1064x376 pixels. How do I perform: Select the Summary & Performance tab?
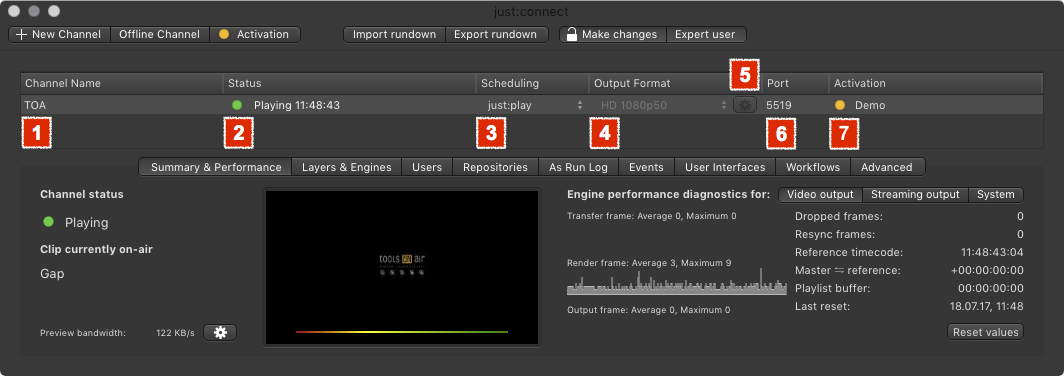click(215, 167)
